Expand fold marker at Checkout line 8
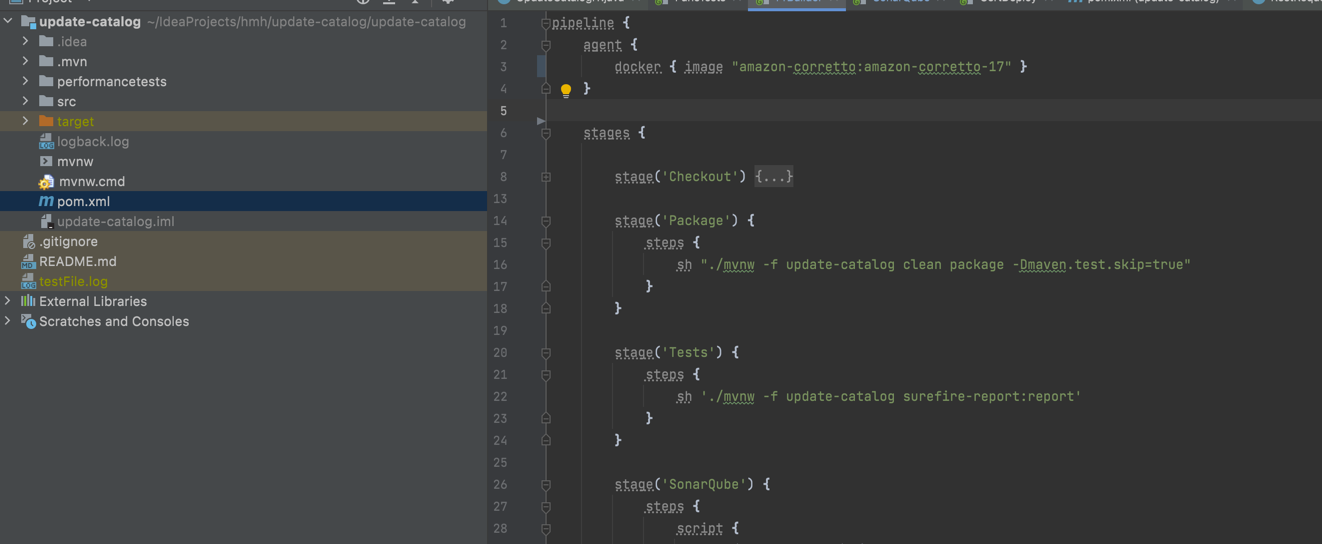Viewport: 1322px width, 544px height. [x=546, y=177]
